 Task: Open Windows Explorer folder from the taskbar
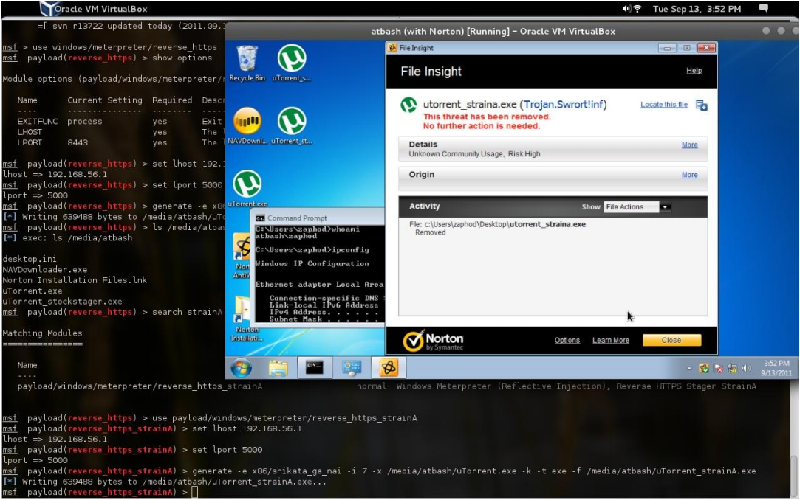coord(278,368)
